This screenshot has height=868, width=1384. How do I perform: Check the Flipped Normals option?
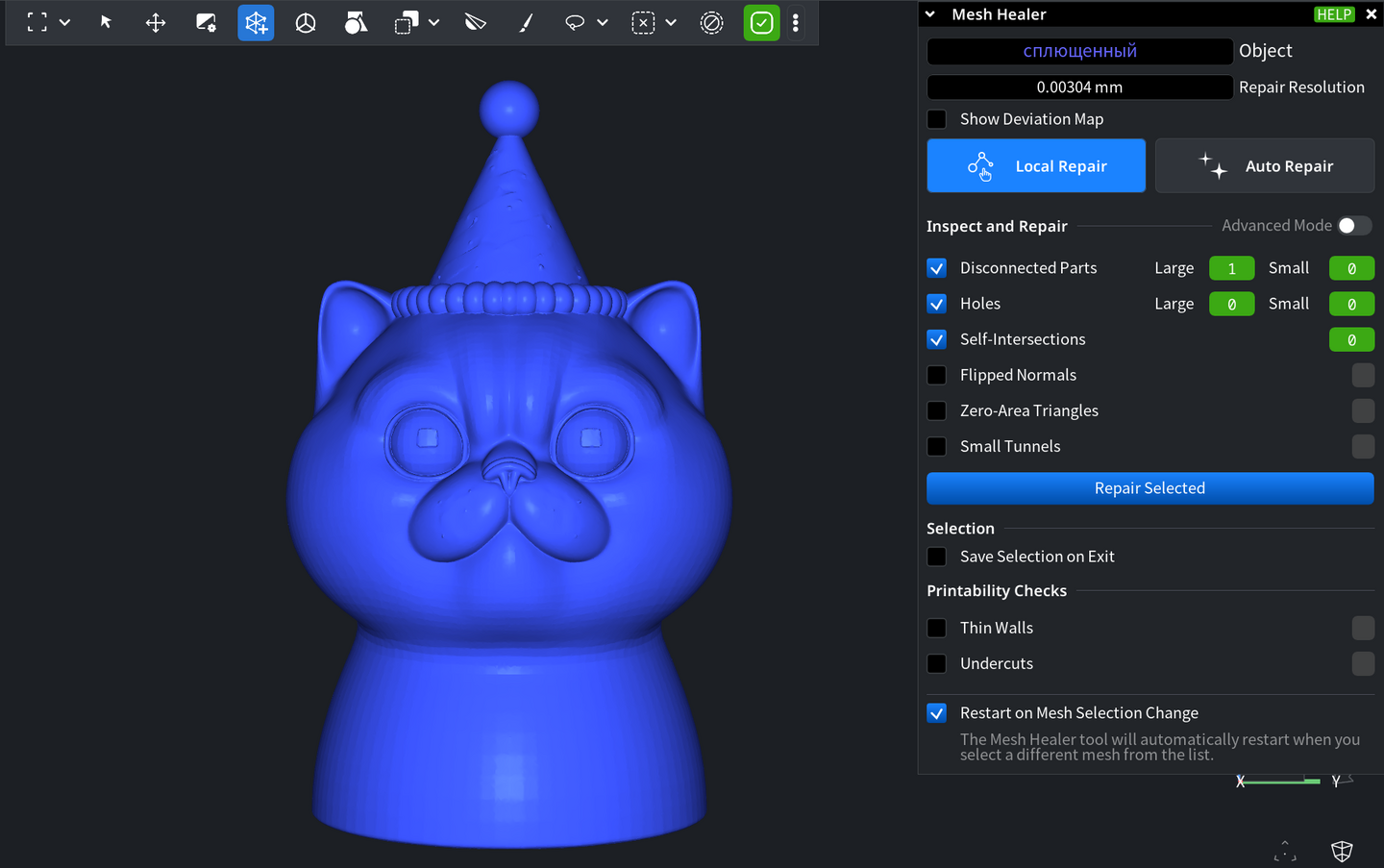point(937,375)
